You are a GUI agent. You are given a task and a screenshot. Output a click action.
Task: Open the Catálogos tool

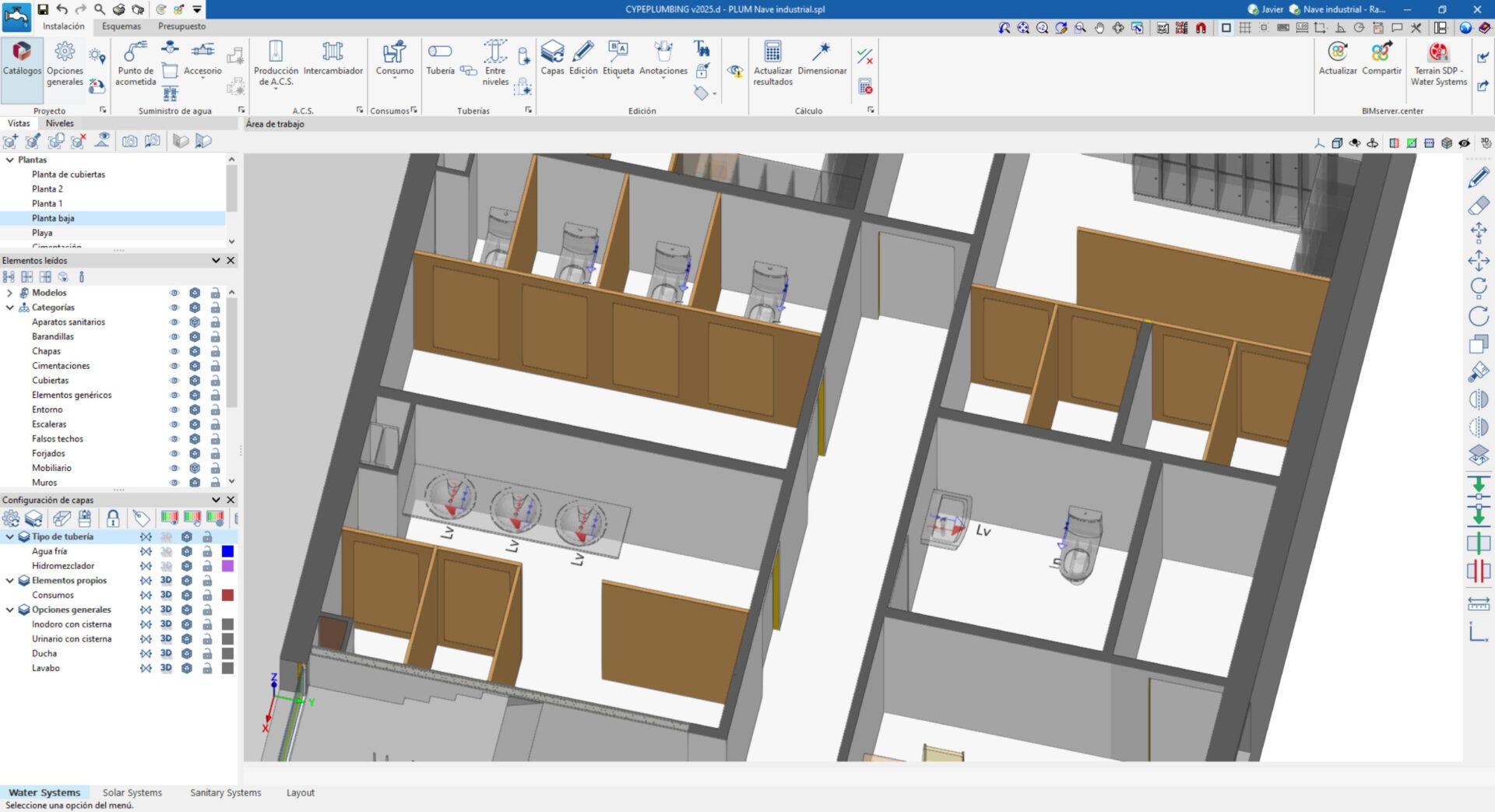[x=22, y=60]
